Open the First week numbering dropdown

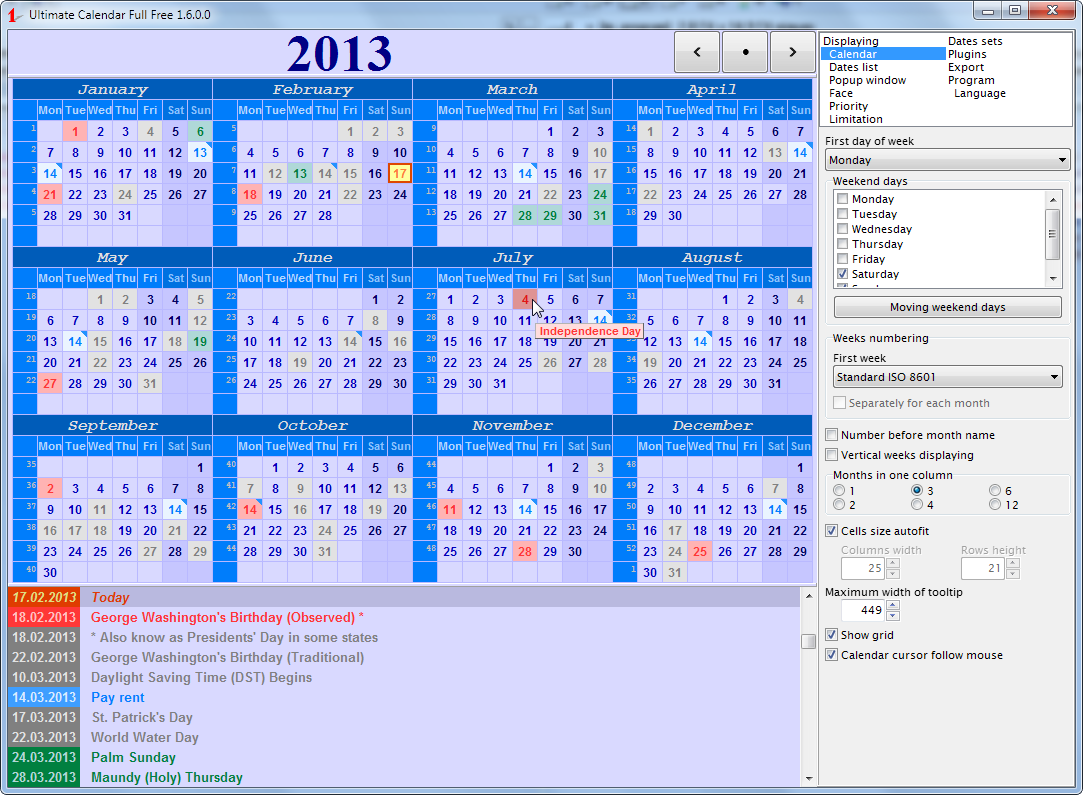click(x=948, y=377)
